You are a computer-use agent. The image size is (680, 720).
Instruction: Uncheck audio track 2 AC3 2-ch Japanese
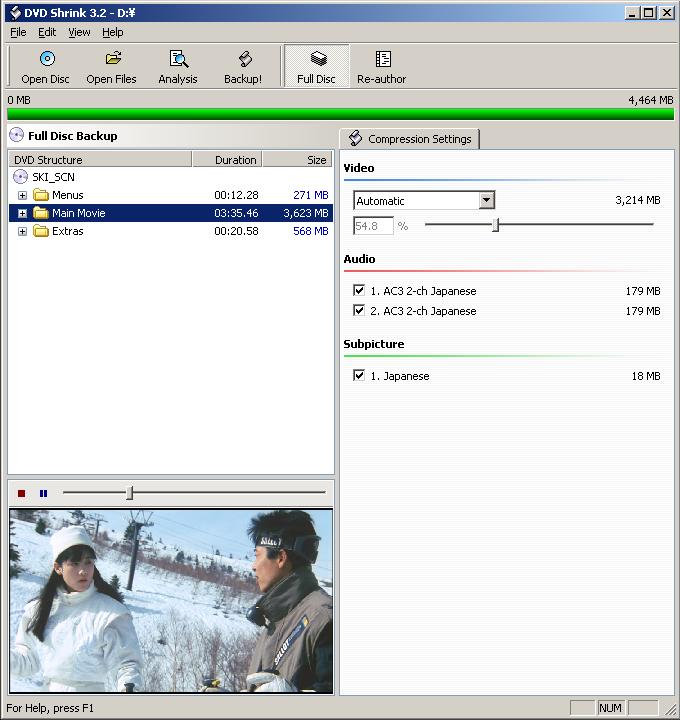point(359,310)
